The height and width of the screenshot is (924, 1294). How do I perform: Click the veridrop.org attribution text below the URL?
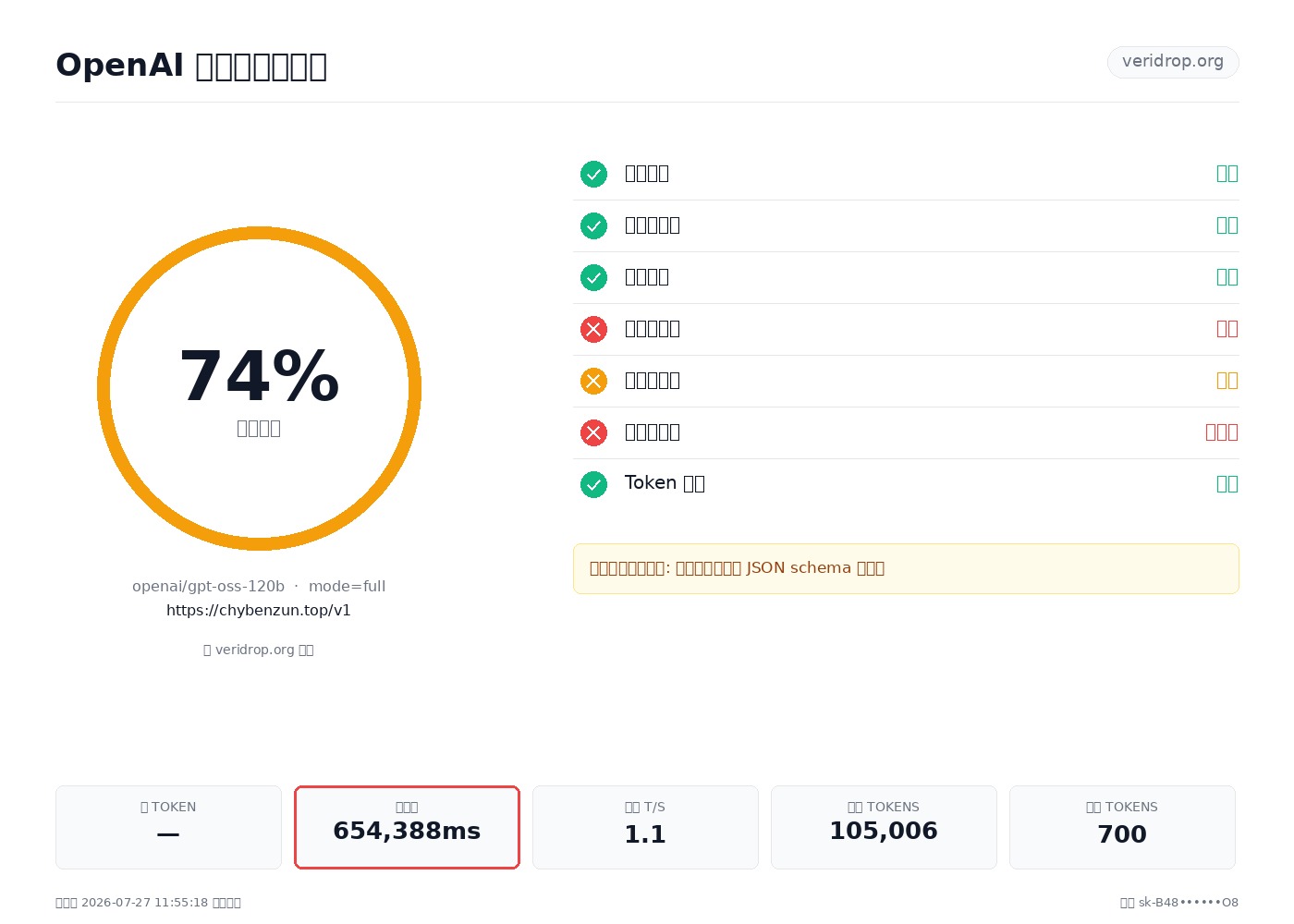[259, 650]
